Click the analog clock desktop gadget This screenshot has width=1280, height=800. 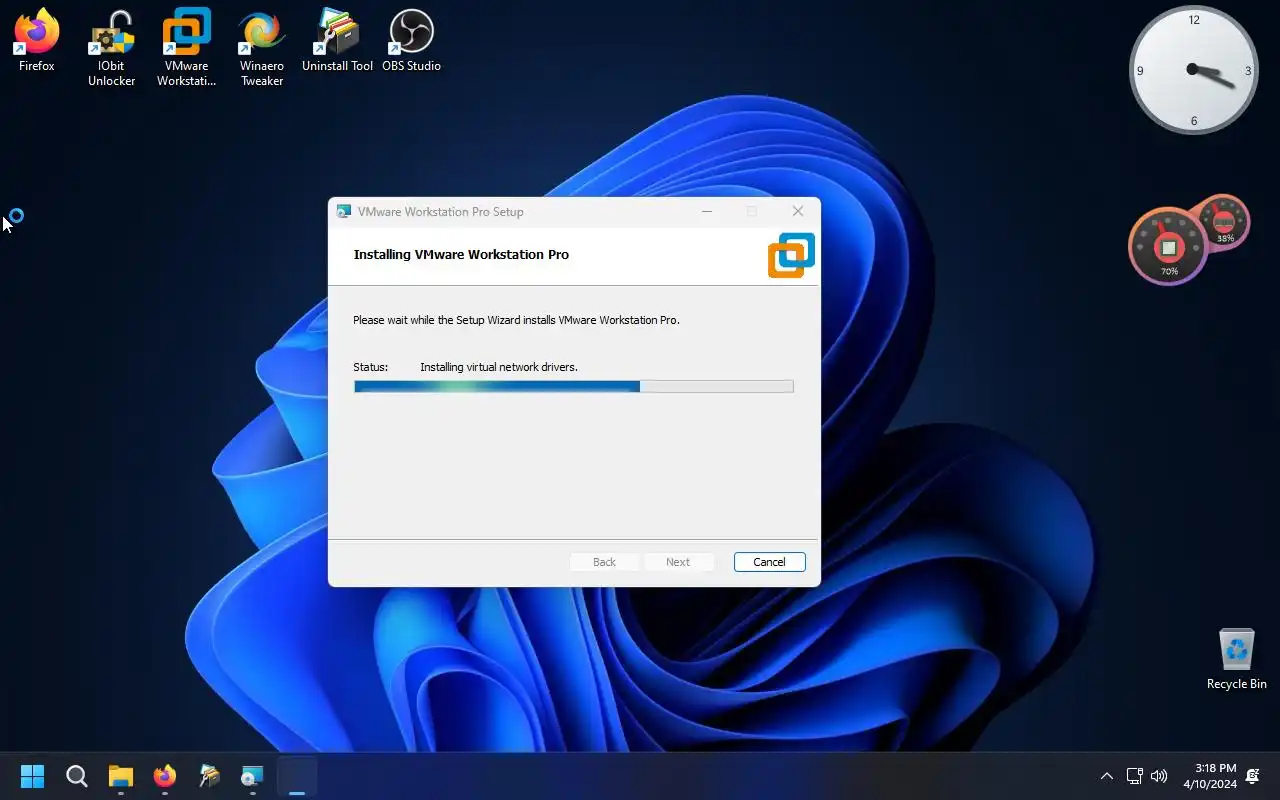click(x=1193, y=70)
